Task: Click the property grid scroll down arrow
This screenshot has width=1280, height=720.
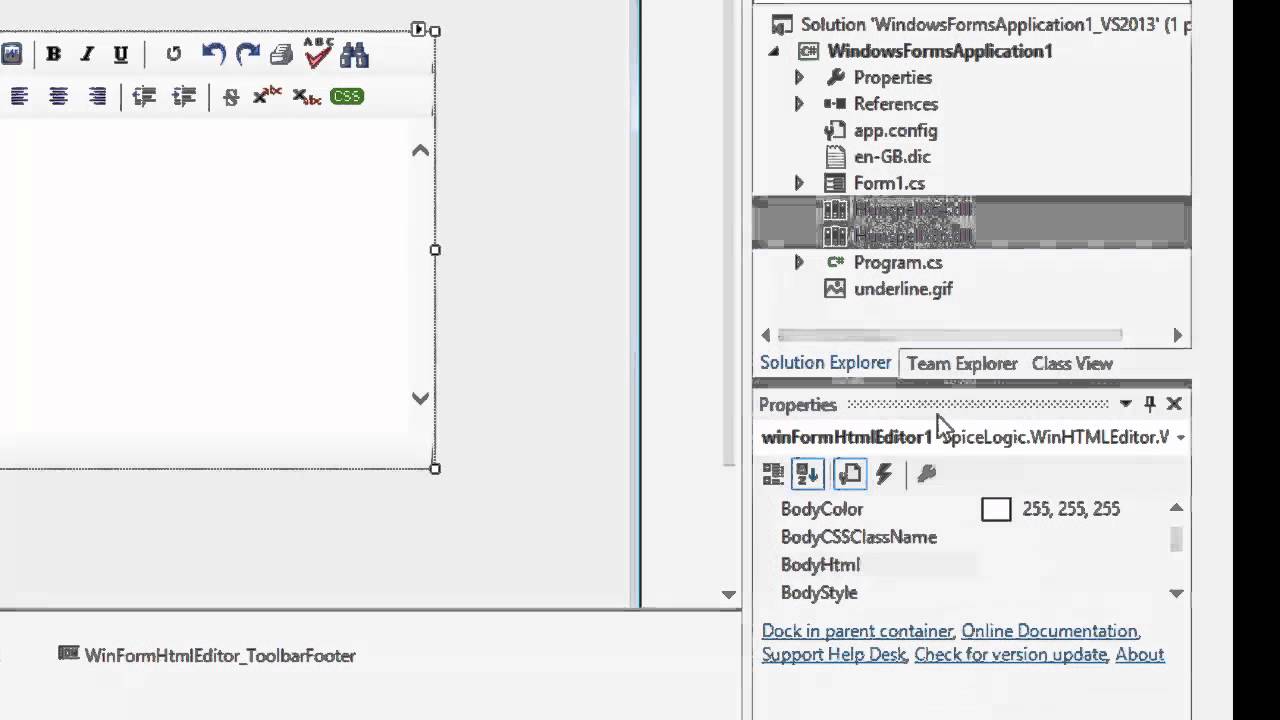Action: [x=1176, y=593]
